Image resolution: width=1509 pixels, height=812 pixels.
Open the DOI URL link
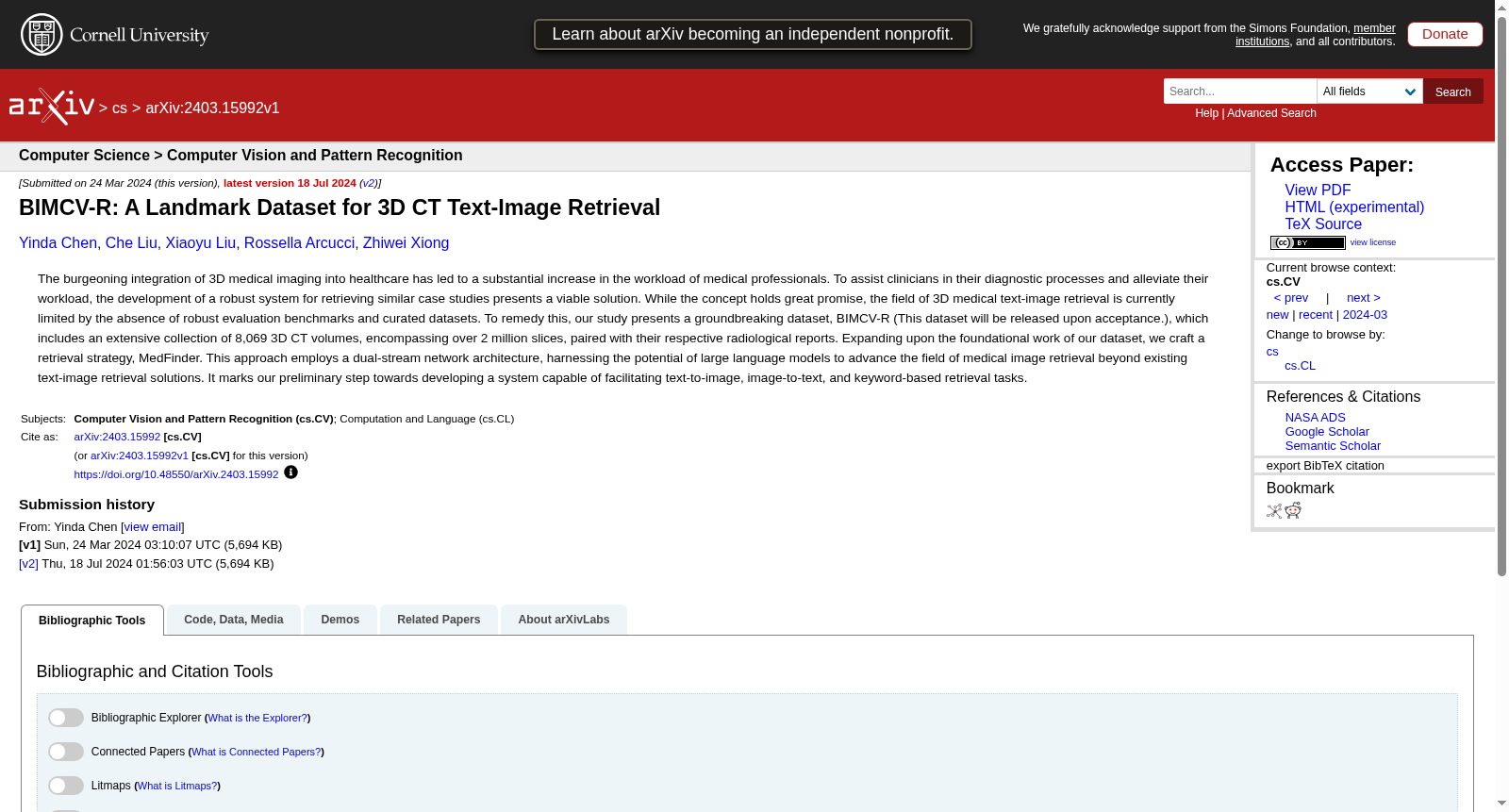click(x=176, y=474)
